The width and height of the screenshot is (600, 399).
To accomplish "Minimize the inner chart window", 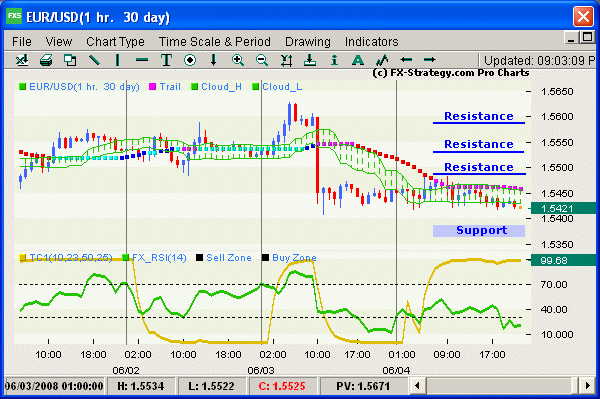I will 571,38.
